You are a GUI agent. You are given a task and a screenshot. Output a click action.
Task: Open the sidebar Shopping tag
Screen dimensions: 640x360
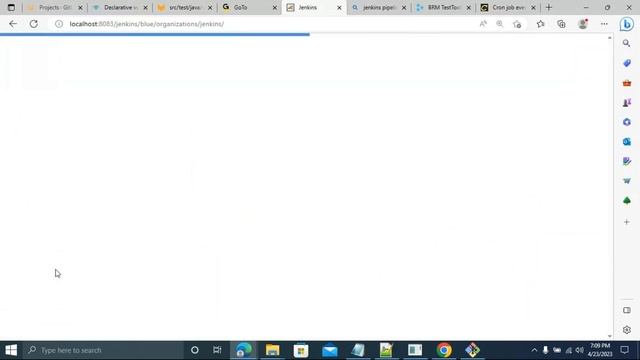point(627,63)
